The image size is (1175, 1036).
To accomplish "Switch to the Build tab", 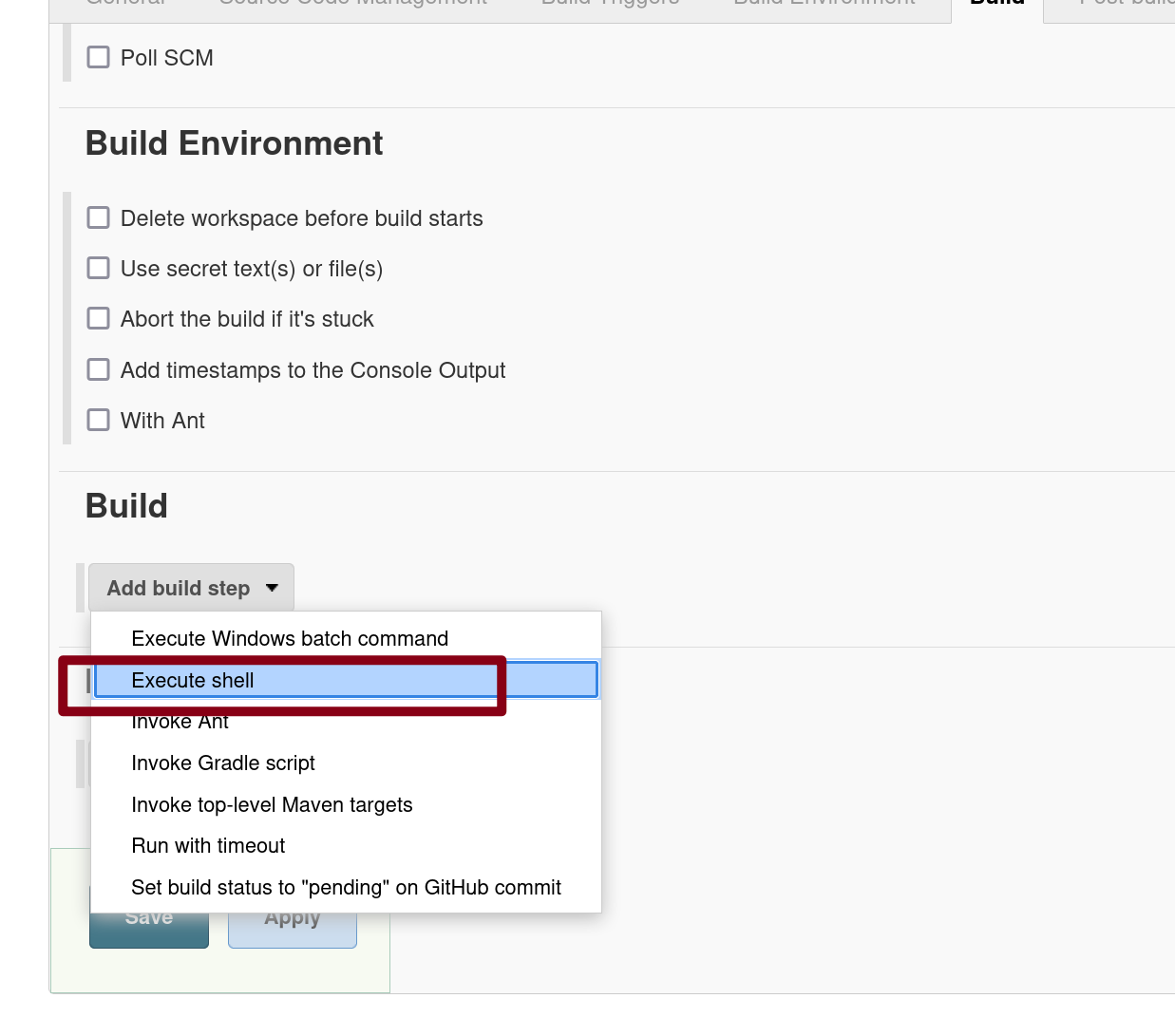I will (996, 5).
